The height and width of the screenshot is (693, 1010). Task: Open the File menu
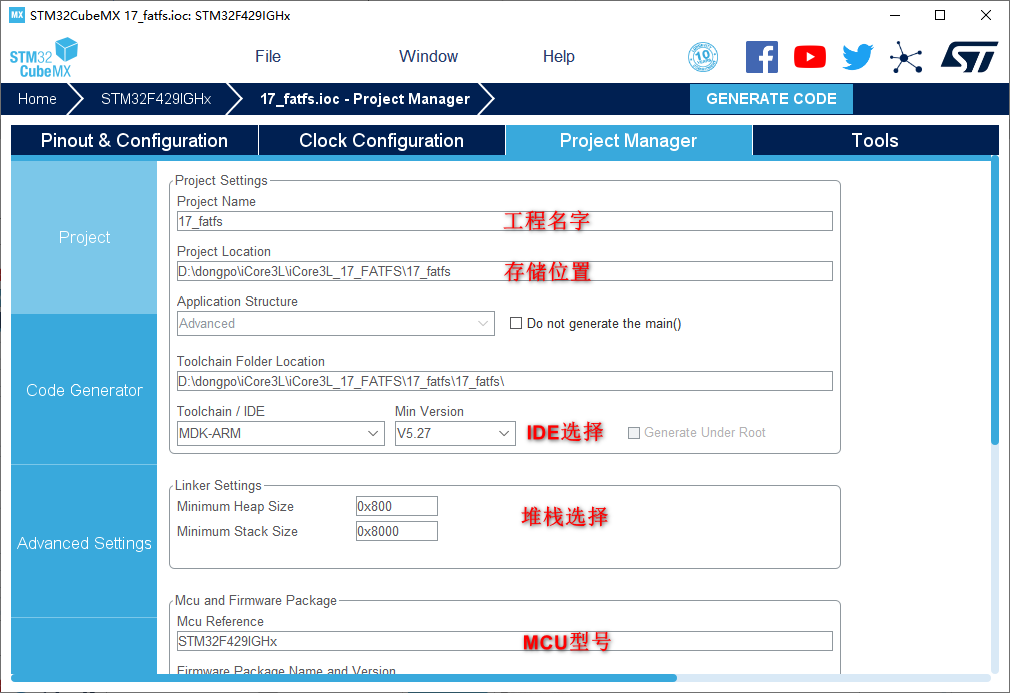tap(268, 57)
